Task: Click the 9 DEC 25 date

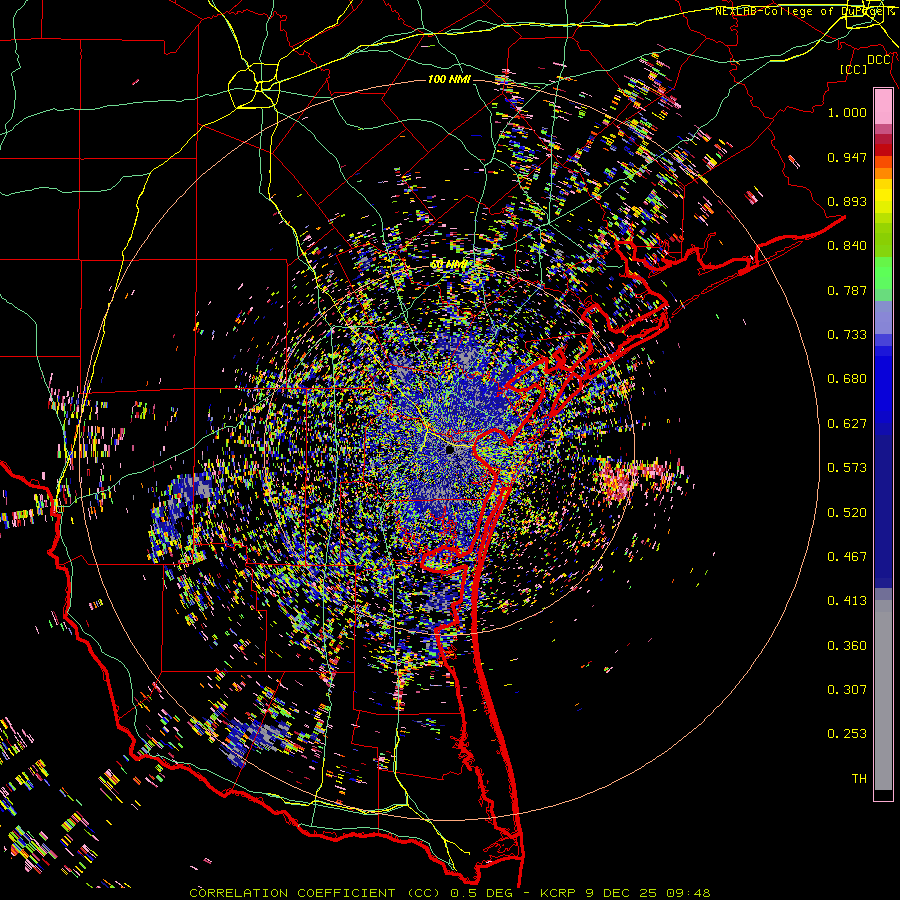Action: [x=621, y=893]
